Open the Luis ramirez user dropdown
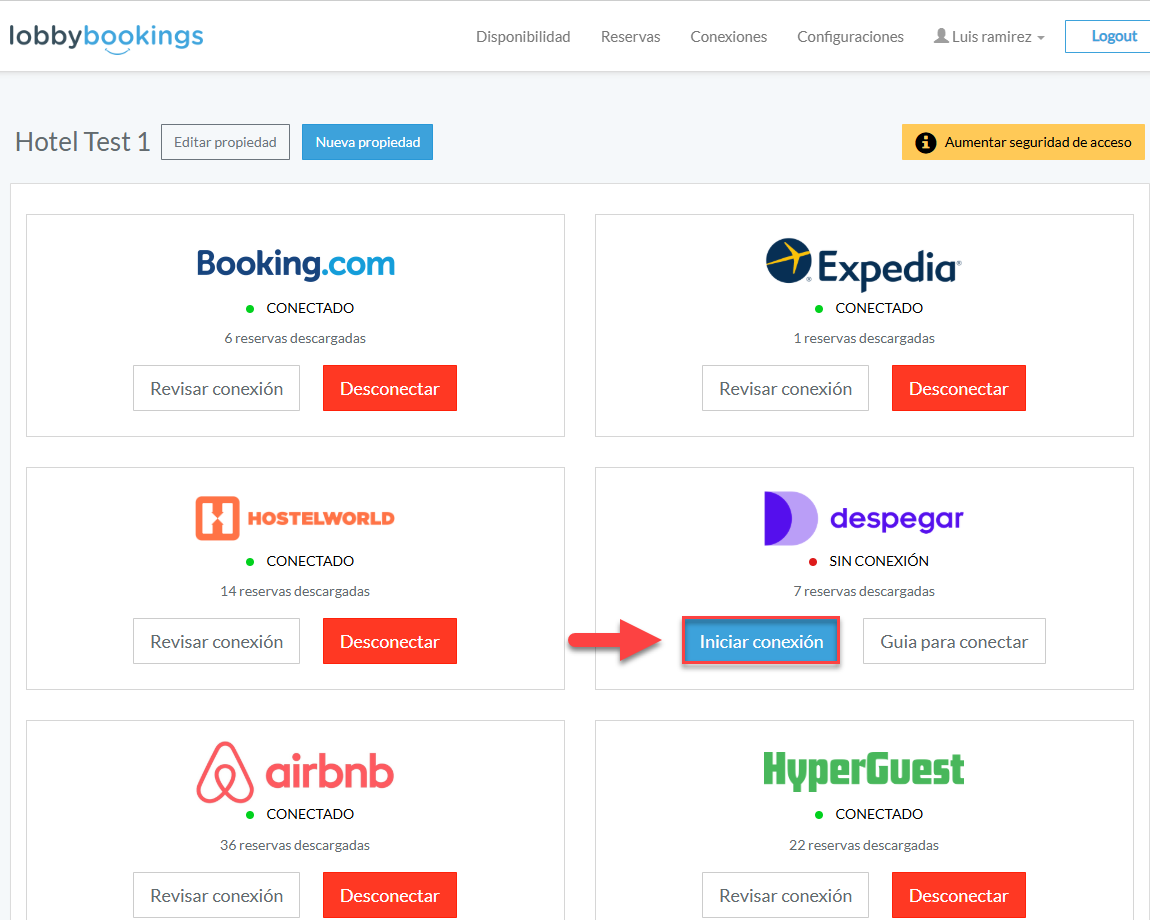The height and width of the screenshot is (920, 1150). click(989, 37)
